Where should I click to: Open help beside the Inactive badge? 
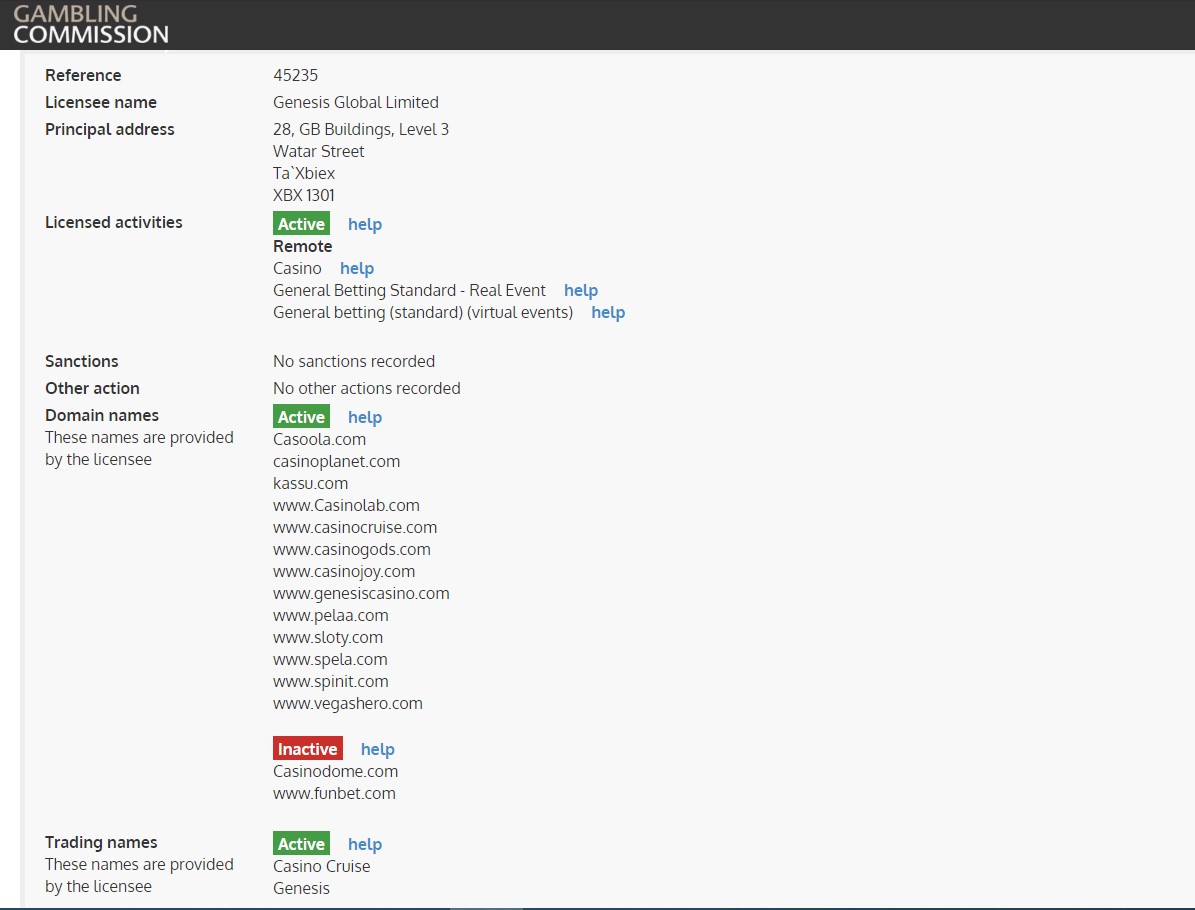tap(377, 749)
